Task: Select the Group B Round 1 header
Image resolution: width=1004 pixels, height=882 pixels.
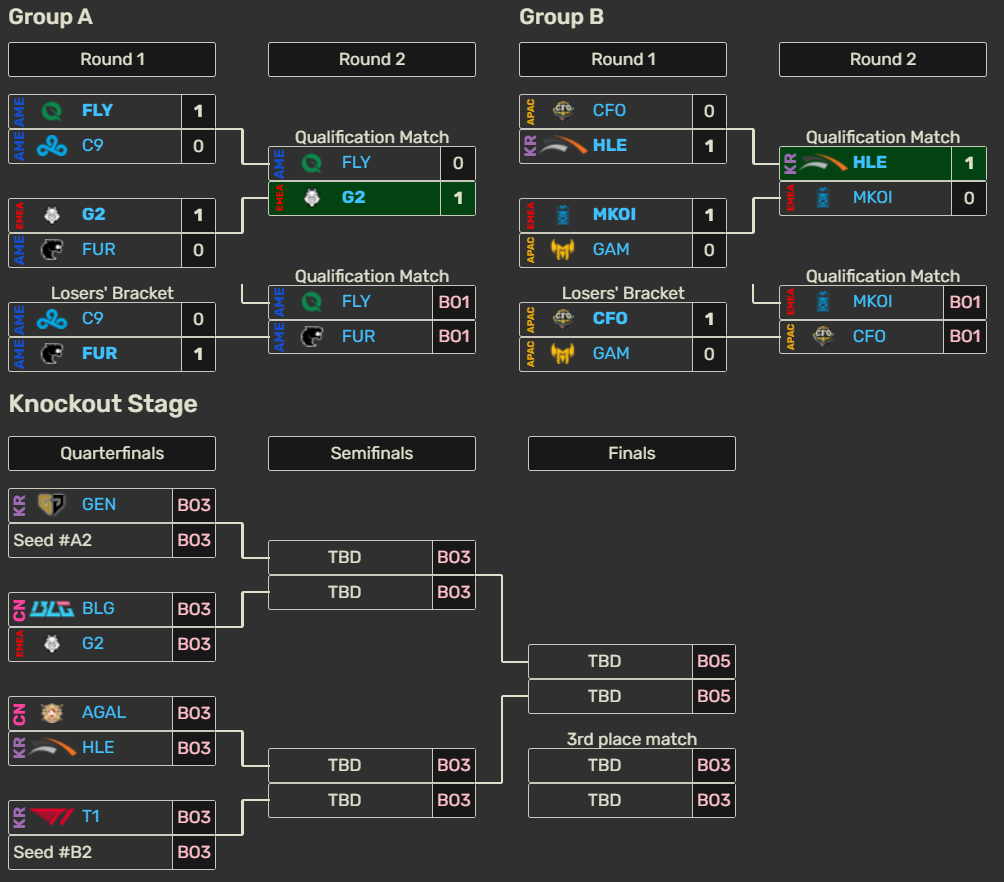Action: pyautogui.click(x=623, y=60)
